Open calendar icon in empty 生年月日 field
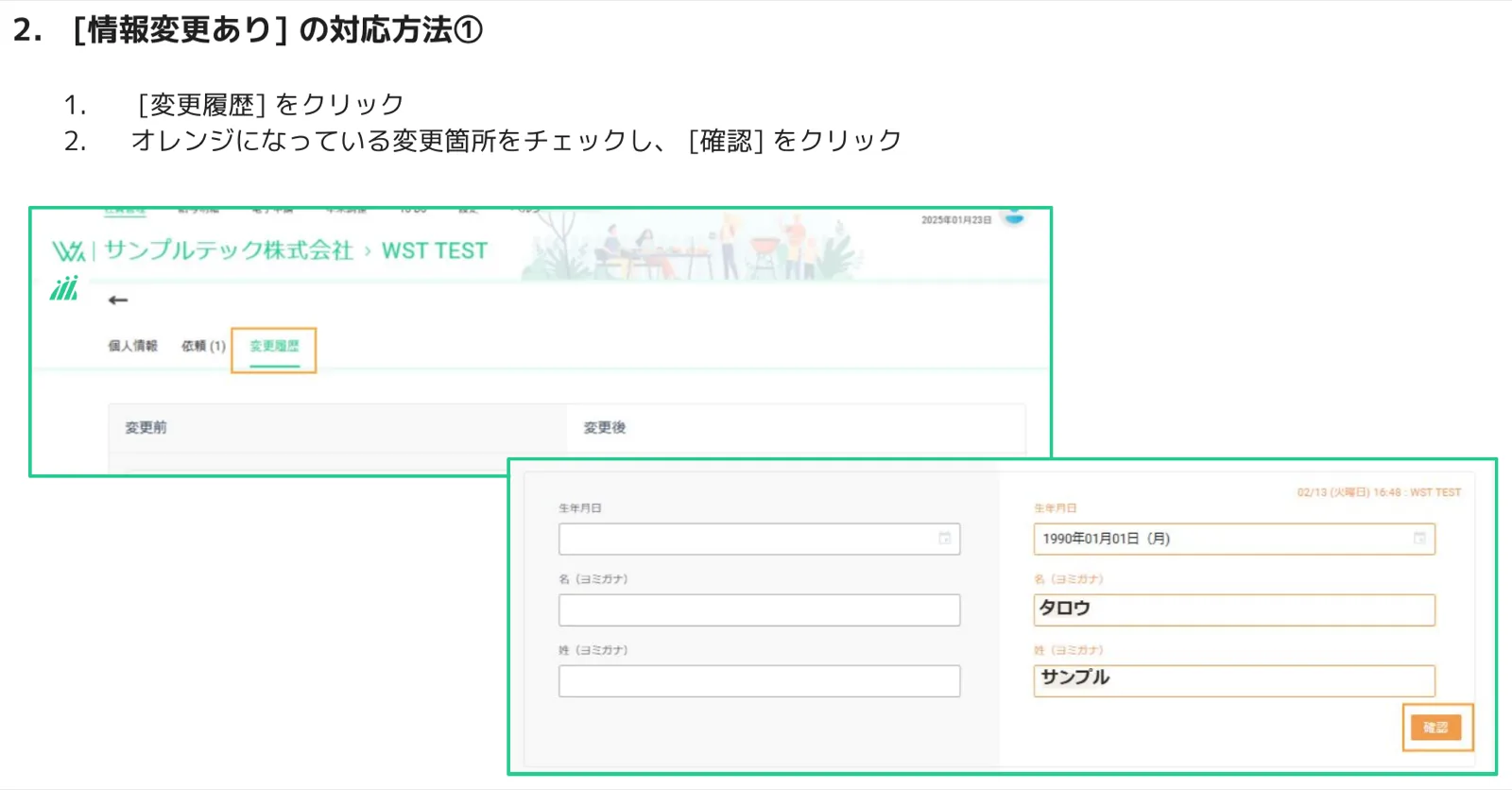This screenshot has height=790, width=1512. click(x=944, y=539)
